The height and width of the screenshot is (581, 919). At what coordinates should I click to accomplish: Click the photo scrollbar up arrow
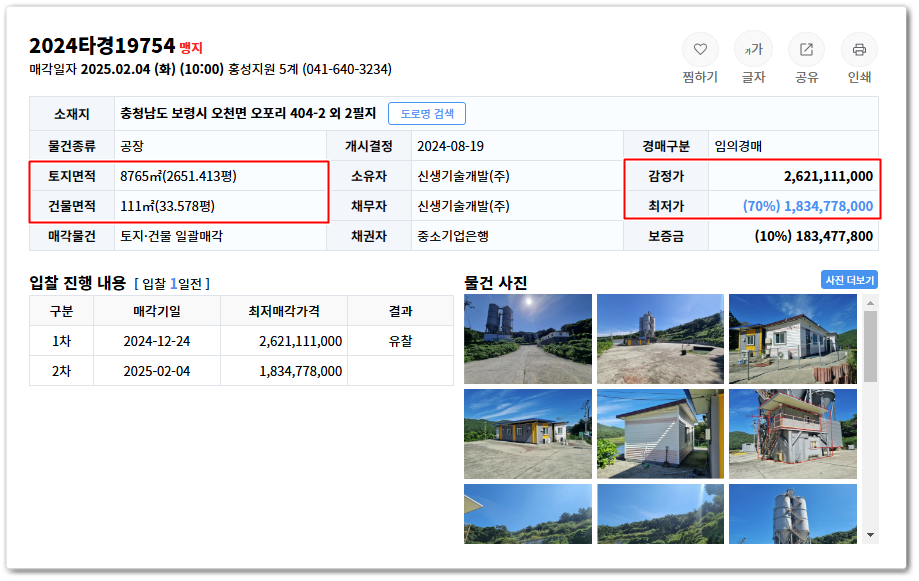tap(870, 303)
